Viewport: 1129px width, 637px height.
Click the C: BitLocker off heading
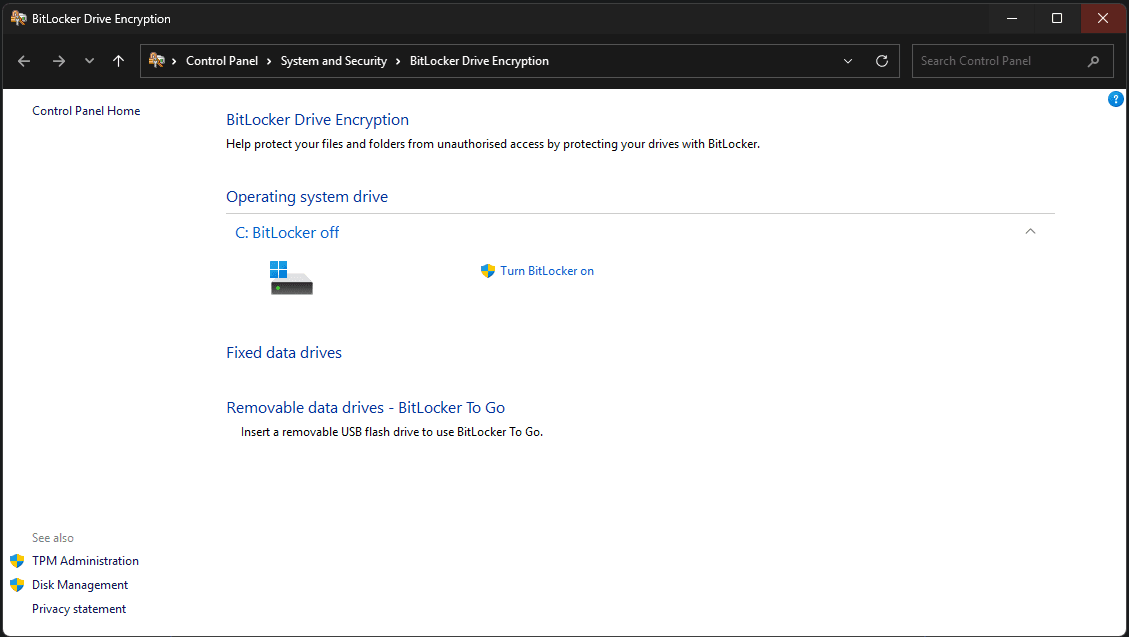tap(287, 232)
